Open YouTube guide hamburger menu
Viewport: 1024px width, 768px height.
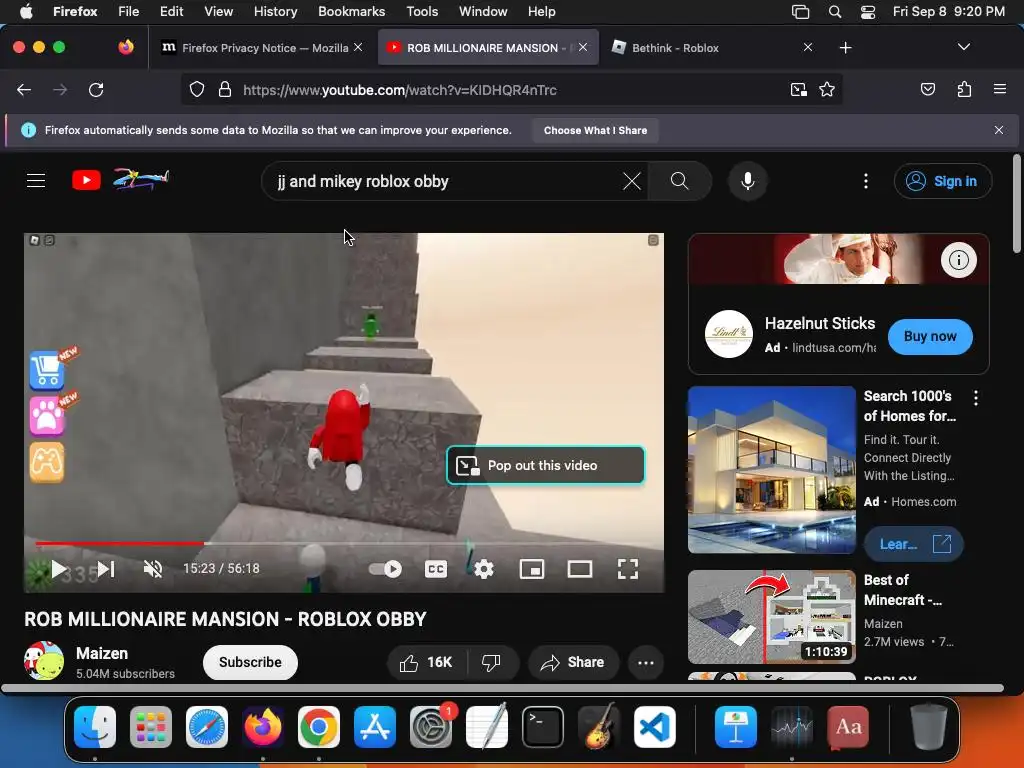tap(36, 181)
